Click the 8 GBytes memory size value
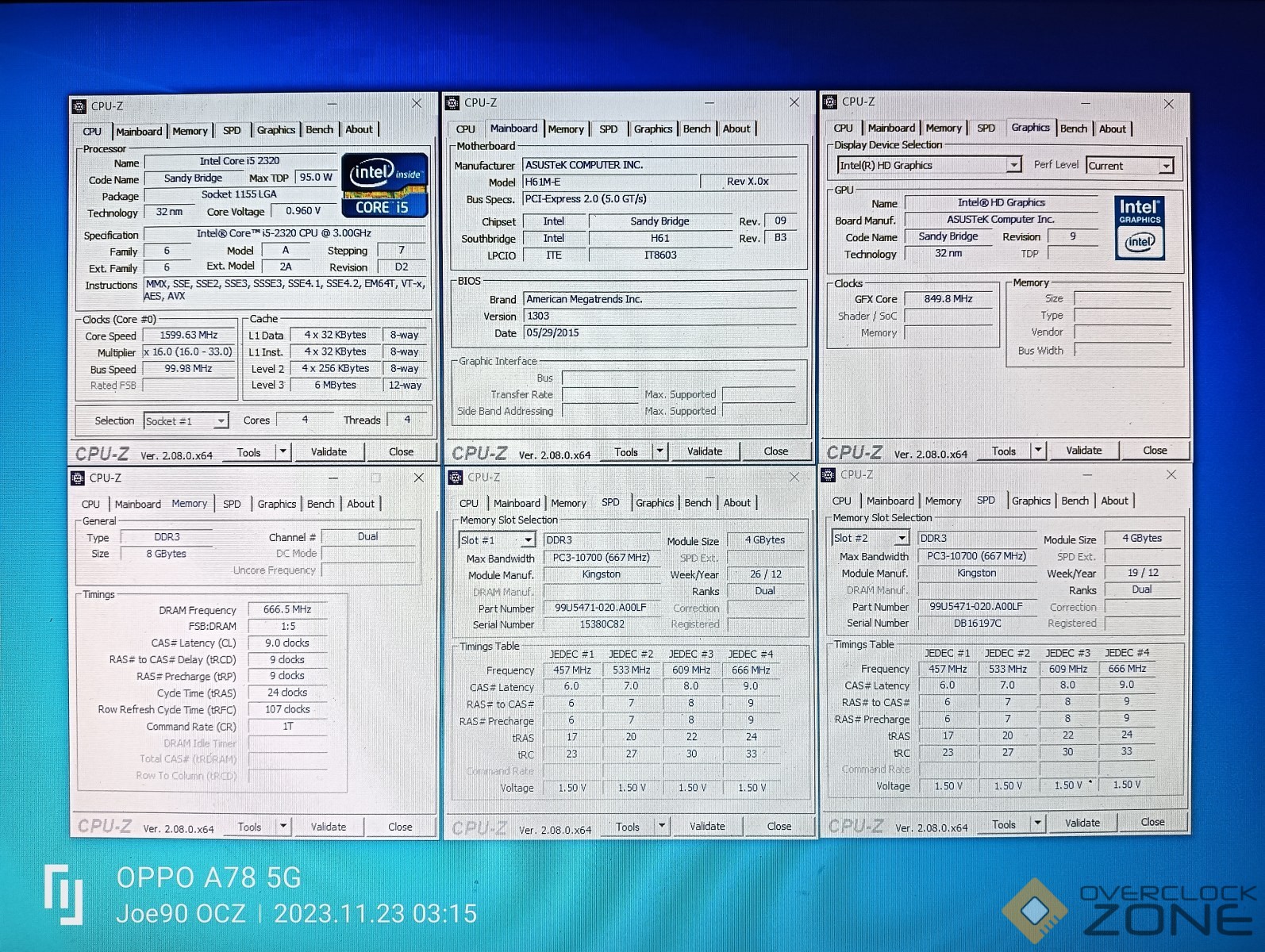The height and width of the screenshot is (952, 1265). point(167,554)
